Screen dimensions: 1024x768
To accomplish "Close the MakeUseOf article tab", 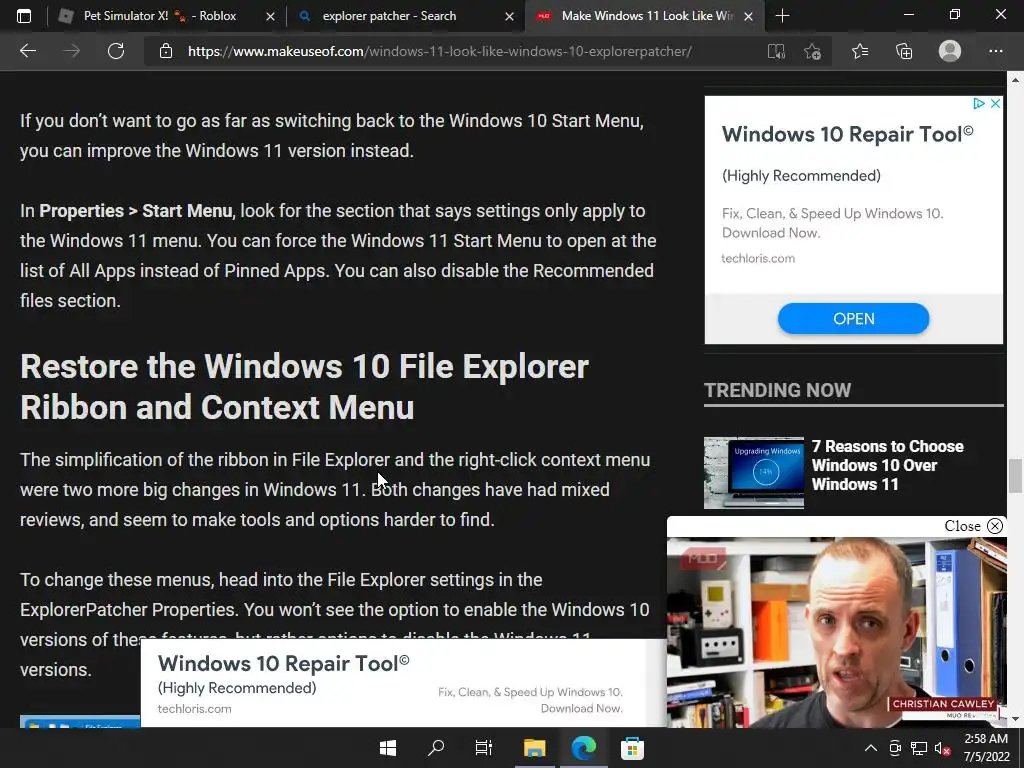I will click(x=749, y=16).
